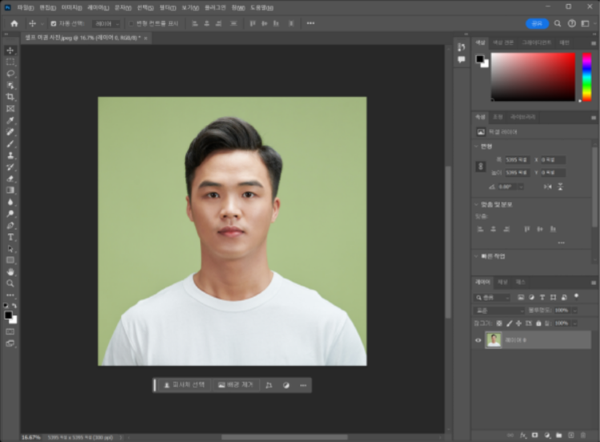Select the Horizontal Type tool
Image resolution: width=600 pixels, height=442 pixels.
(x=11, y=236)
